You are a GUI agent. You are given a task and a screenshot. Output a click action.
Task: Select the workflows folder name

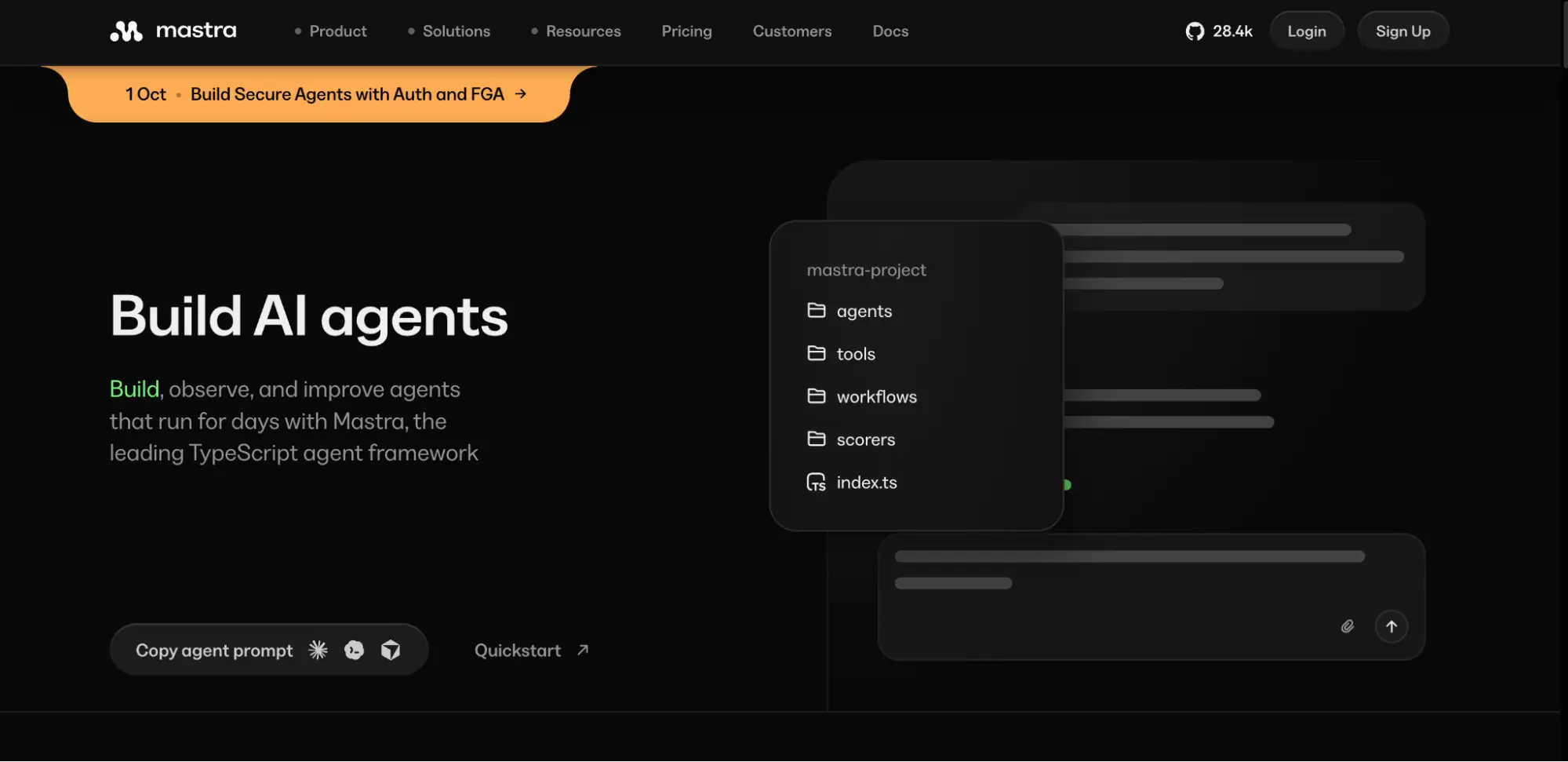tap(877, 397)
